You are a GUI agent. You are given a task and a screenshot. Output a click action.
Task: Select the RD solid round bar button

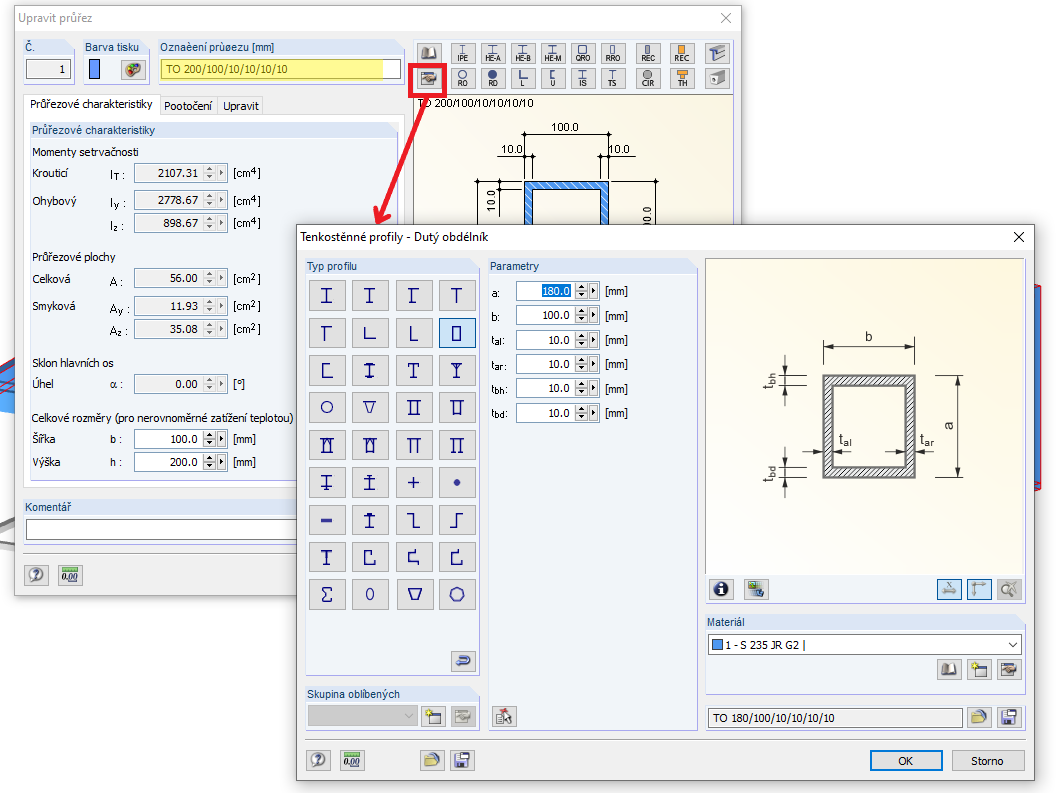[x=493, y=78]
